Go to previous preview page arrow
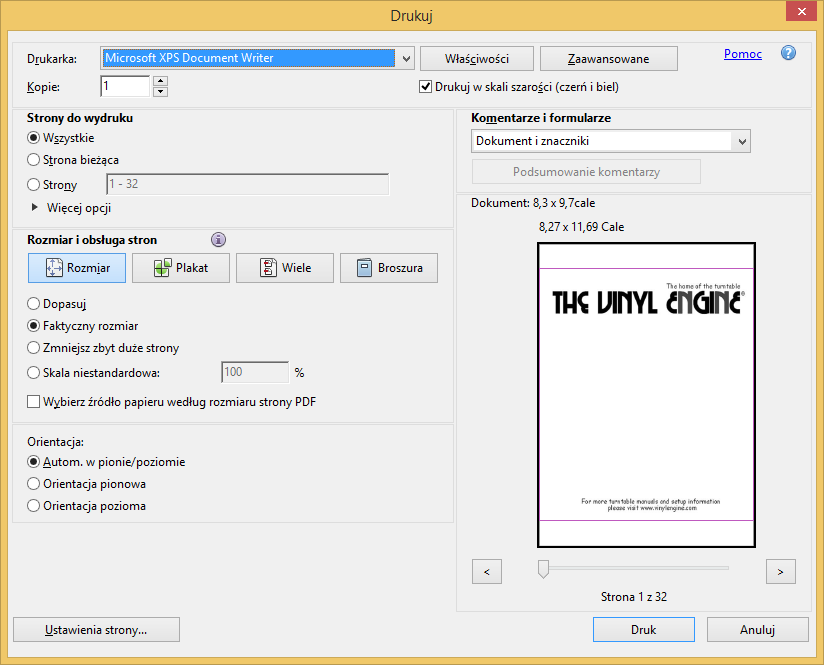824x665 pixels. click(x=486, y=571)
